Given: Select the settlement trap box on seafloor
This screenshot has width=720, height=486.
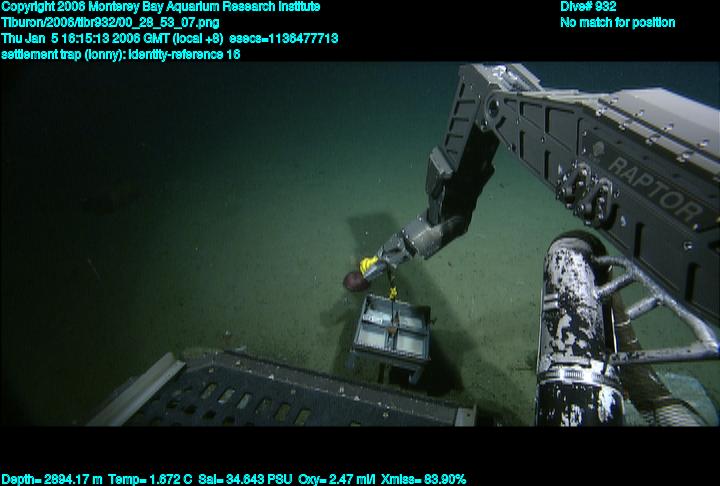Looking at the screenshot, I should click(x=392, y=335).
